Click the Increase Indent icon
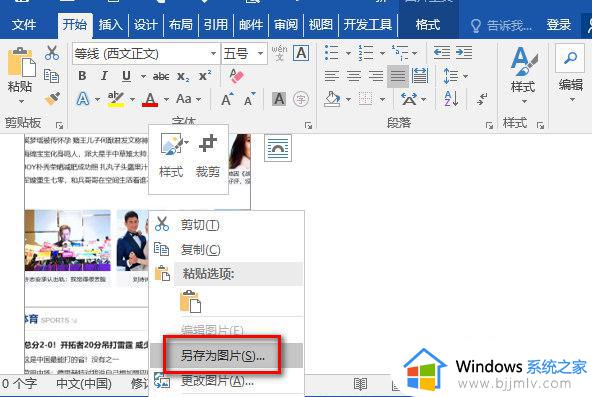592x397 pixels. pos(464,53)
